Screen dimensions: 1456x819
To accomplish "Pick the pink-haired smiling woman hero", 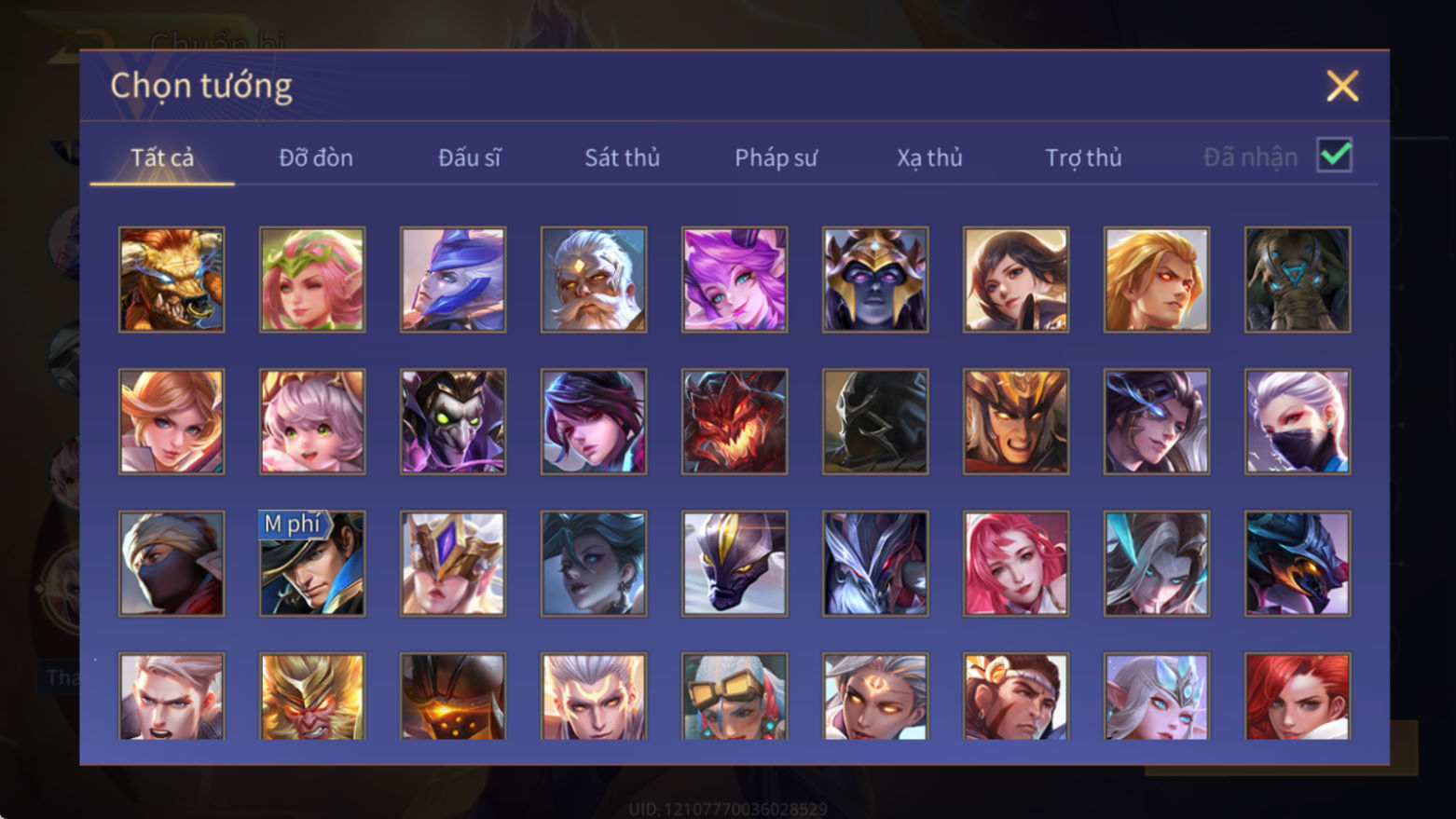I will point(1016,563).
